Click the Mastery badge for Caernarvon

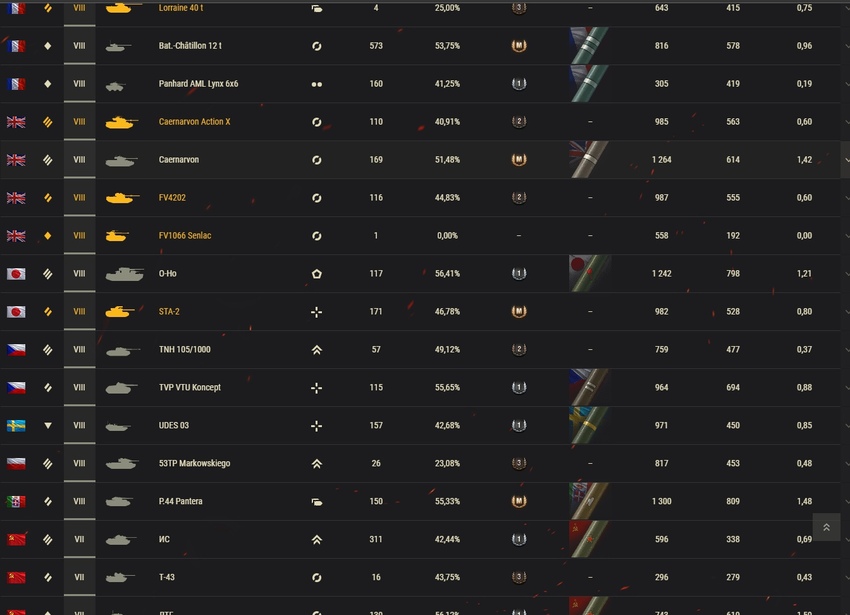point(519,159)
